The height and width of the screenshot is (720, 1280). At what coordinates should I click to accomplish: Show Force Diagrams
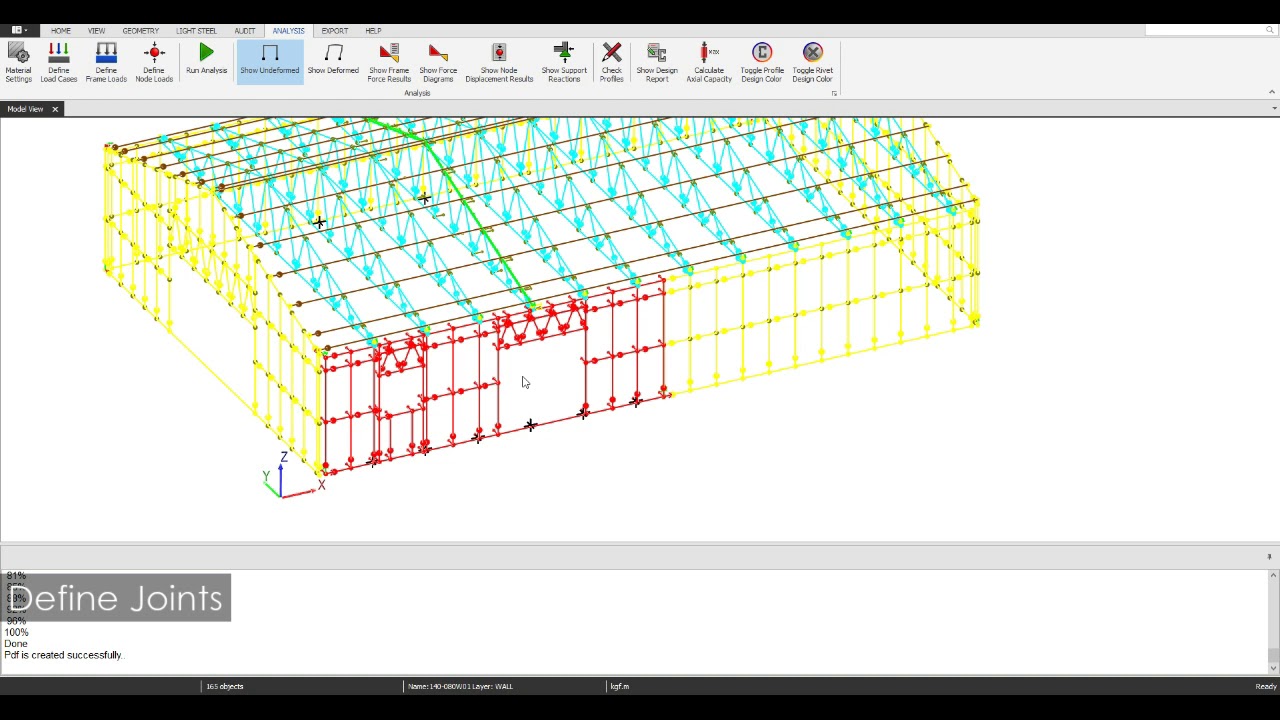pyautogui.click(x=438, y=62)
